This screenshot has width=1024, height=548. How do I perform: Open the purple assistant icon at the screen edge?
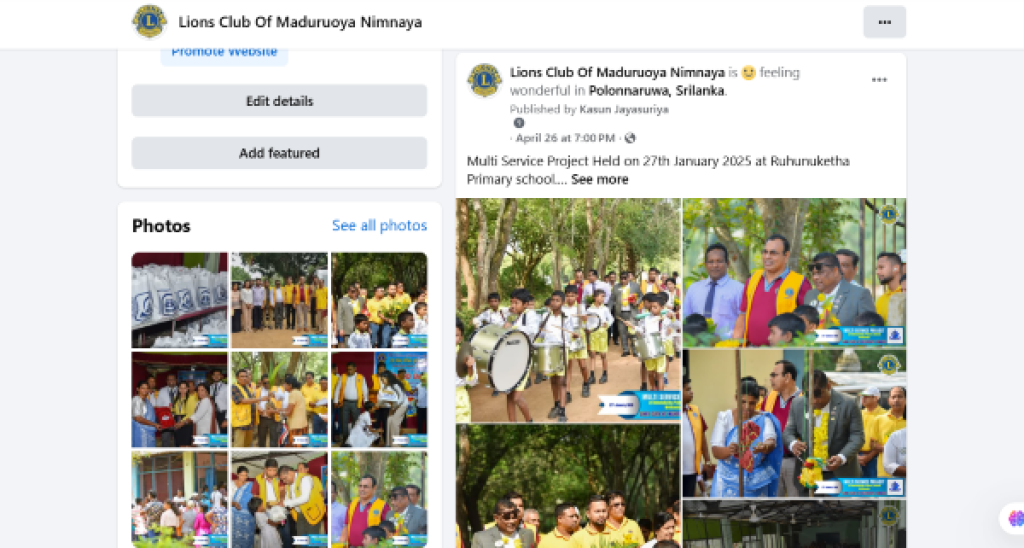1016,518
